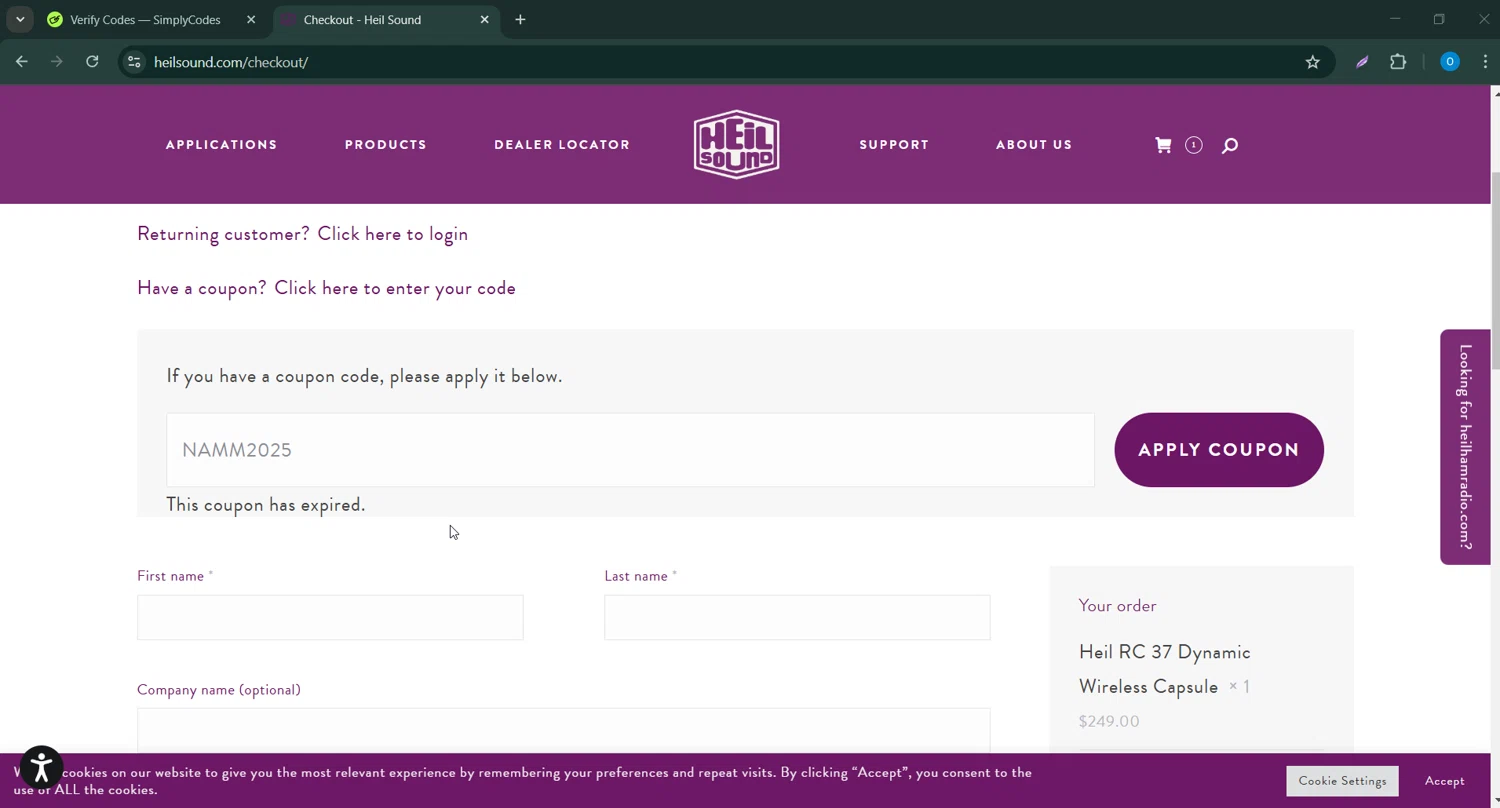This screenshot has width=1500, height=808.
Task: Bookmark this page with star icon
Action: coord(1312,62)
